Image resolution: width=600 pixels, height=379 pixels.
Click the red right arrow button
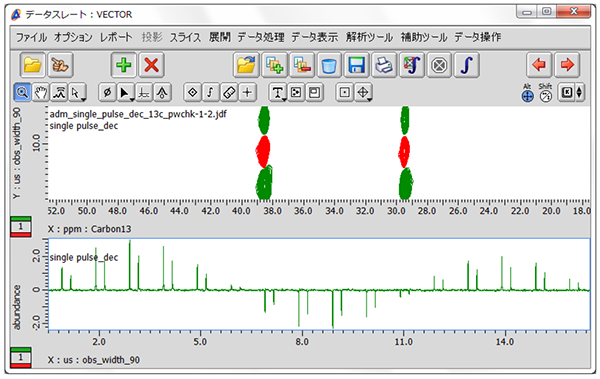click(567, 65)
